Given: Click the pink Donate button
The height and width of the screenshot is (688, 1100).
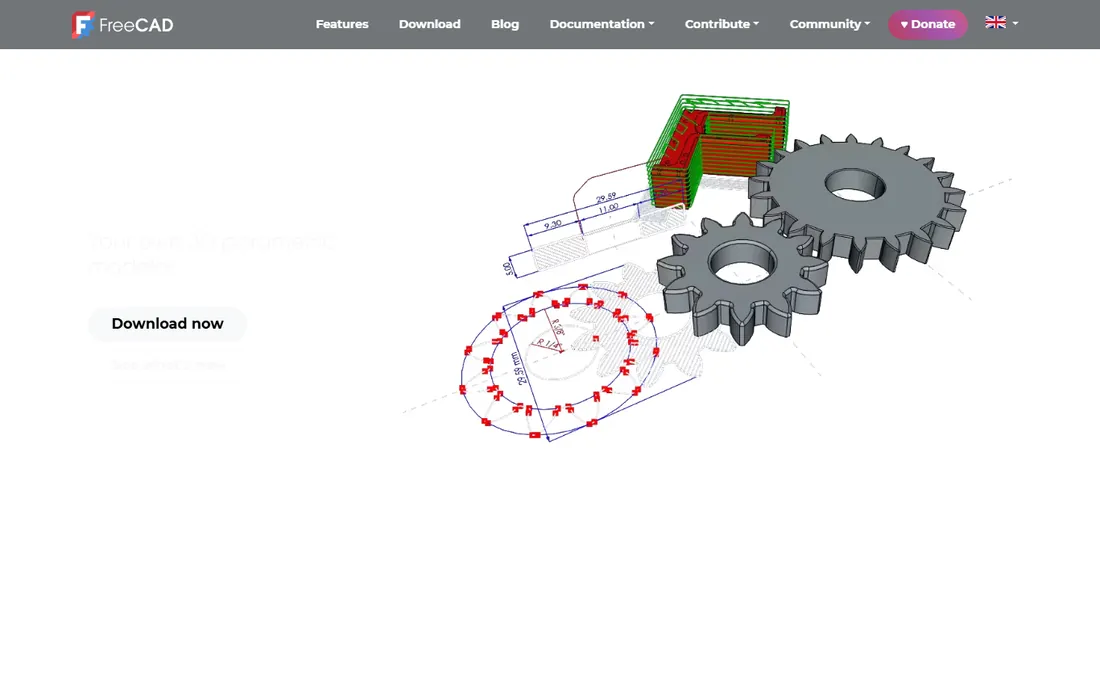Looking at the screenshot, I should point(927,24).
